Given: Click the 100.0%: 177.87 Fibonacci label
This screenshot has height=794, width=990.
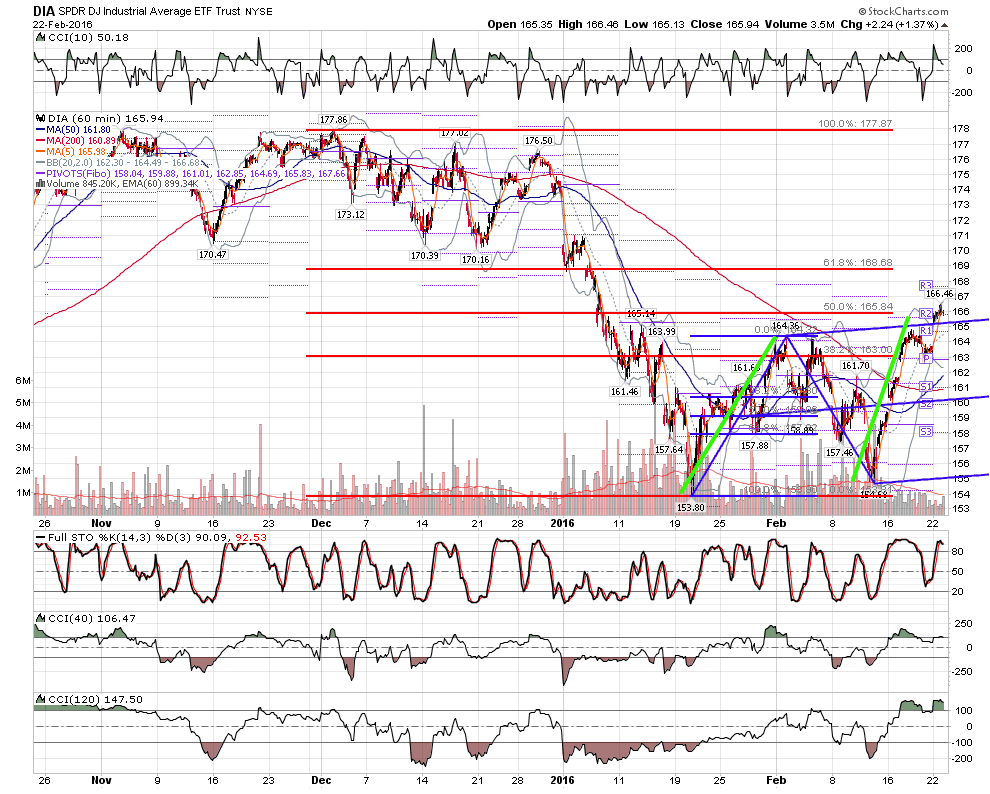Looking at the screenshot, I should pos(855,124).
